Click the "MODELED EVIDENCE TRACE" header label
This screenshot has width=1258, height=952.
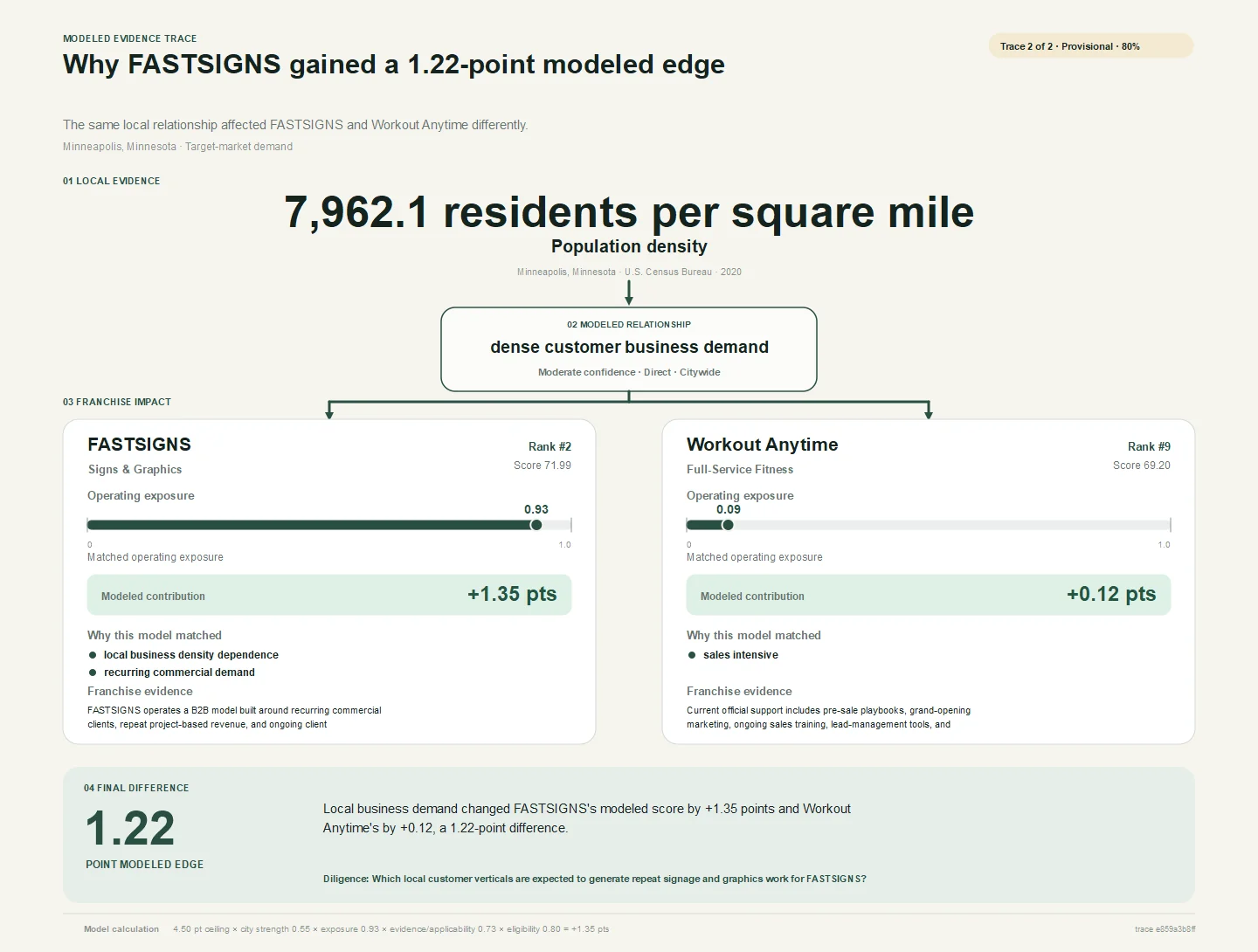click(x=130, y=38)
